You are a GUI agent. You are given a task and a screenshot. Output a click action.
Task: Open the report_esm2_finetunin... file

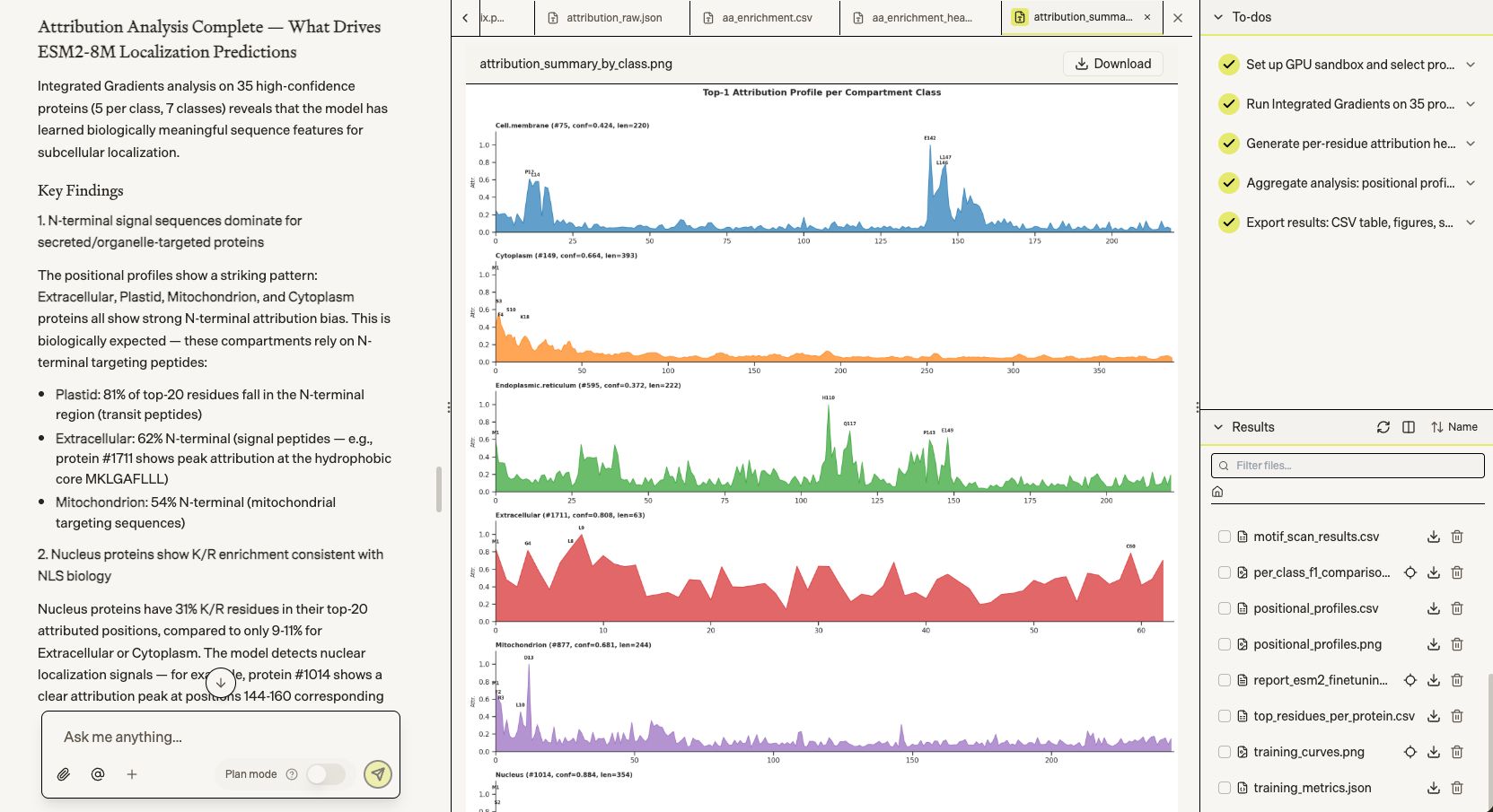1320,680
